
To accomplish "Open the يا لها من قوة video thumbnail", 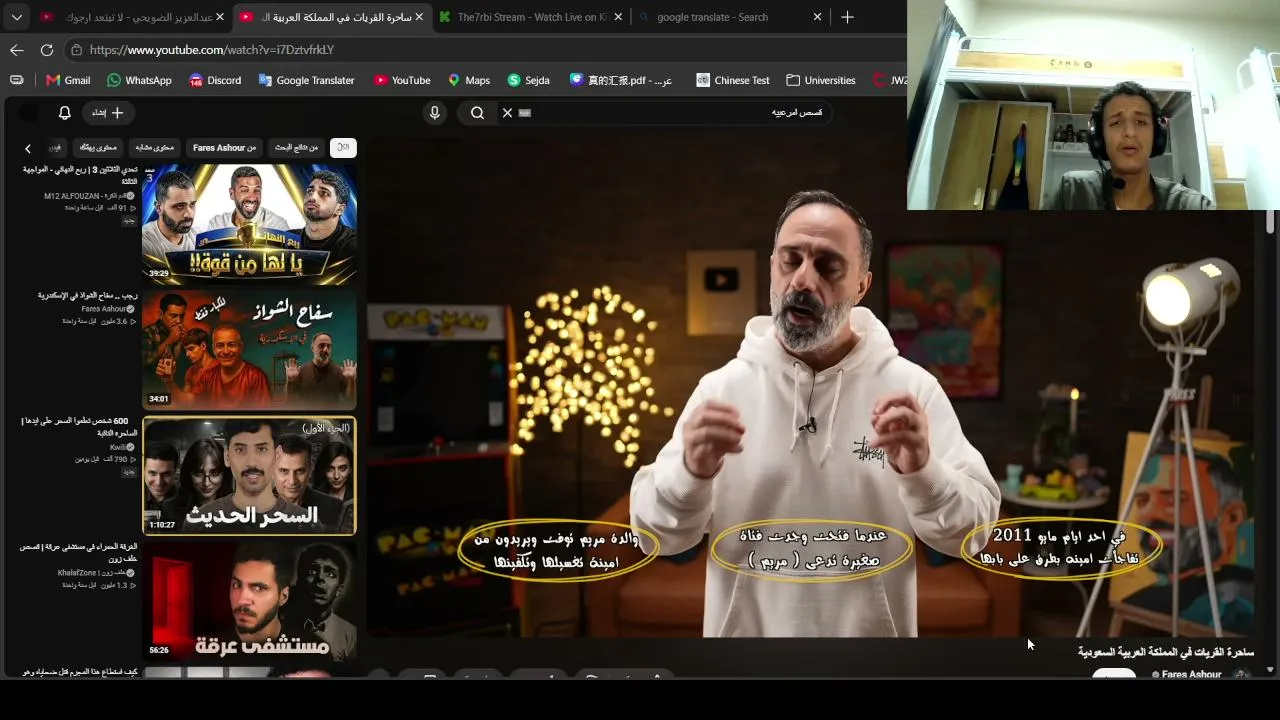I will (249, 224).
